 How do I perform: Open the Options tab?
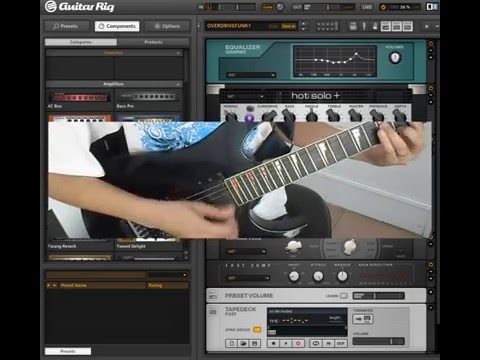[167, 26]
